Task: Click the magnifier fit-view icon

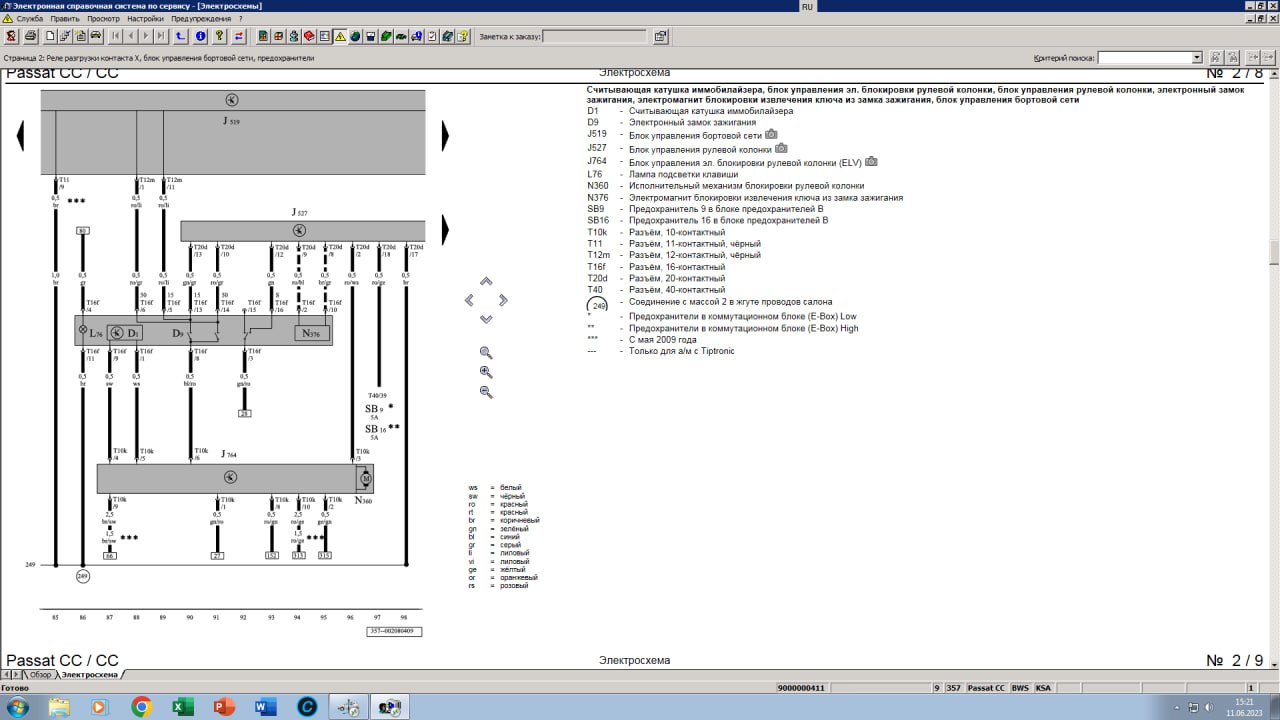Action: 486,353
